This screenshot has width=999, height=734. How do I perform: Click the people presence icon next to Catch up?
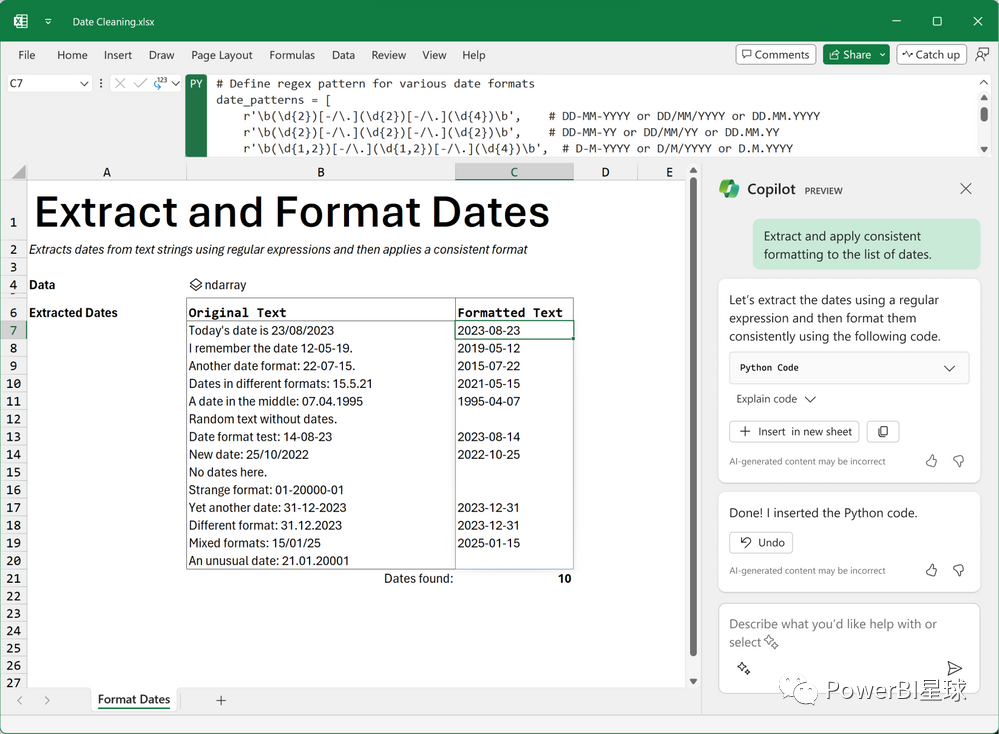[x=982, y=55]
